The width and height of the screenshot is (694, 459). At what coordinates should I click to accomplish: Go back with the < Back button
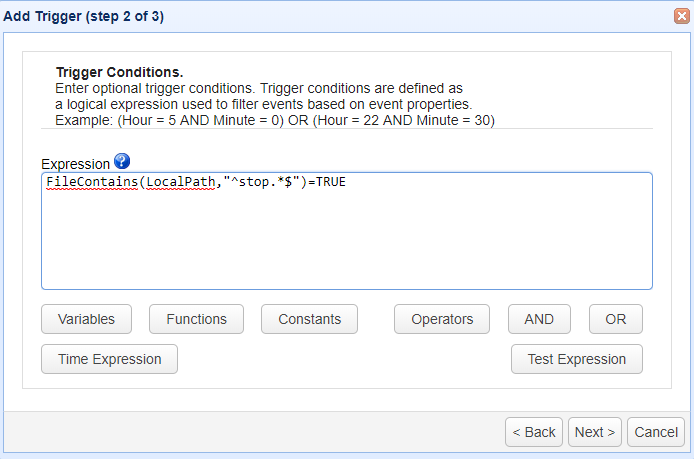[x=534, y=432]
